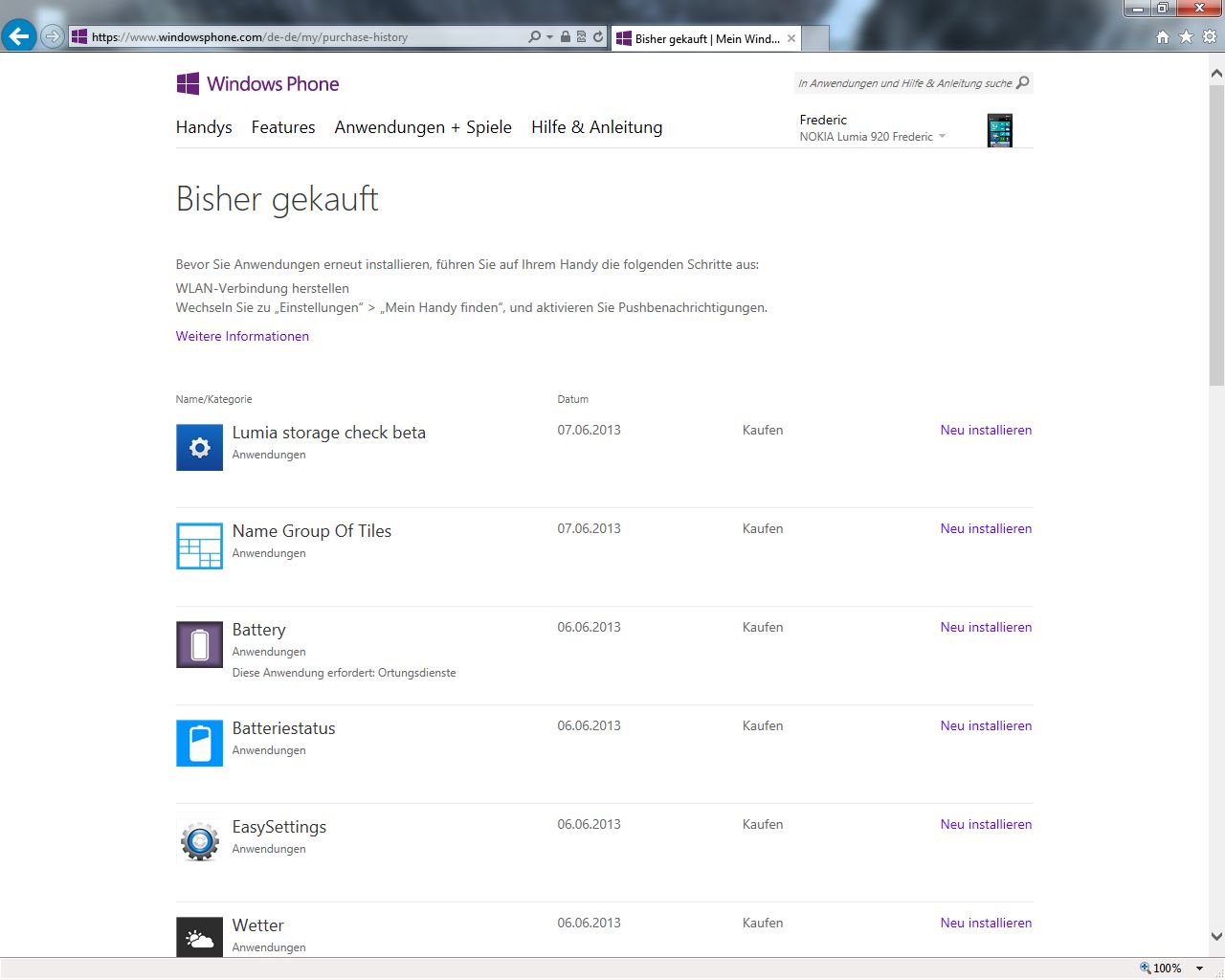Click the blue Batteriestatus app icon

tap(199, 743)
